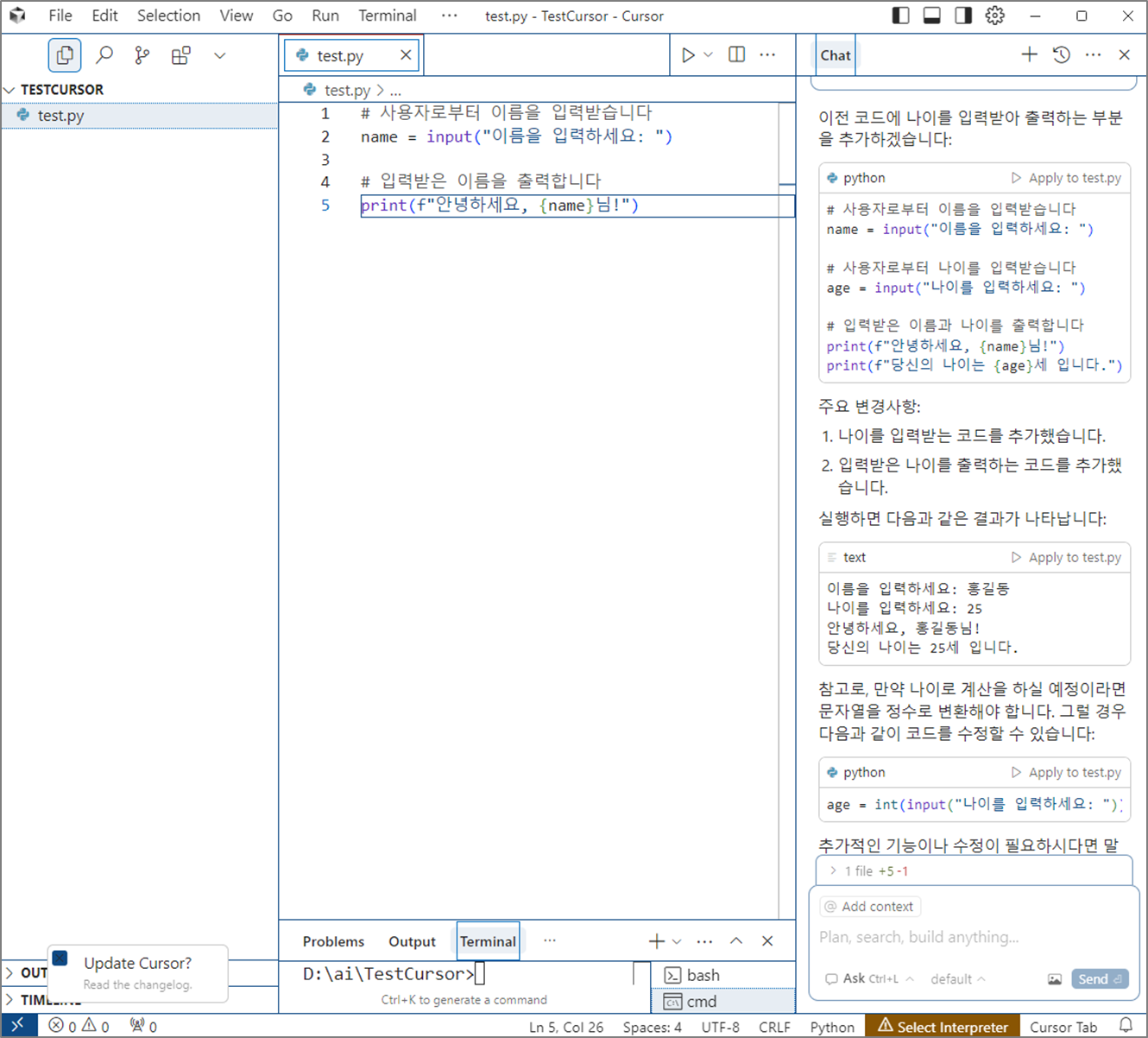Close the Chat pane
Image resolution: width=1148 pixels, height=1038 pixels.
1125,54
